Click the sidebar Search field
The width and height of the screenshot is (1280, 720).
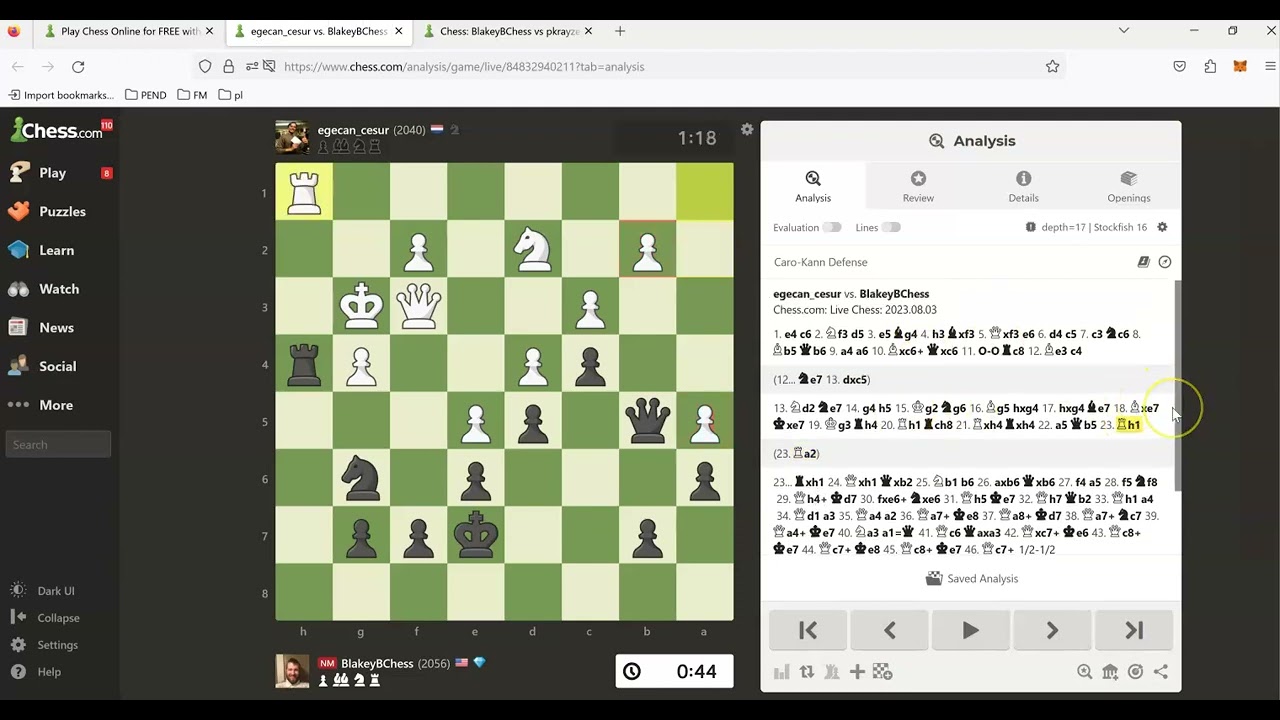pyautogui.click(x=58, y=444)
